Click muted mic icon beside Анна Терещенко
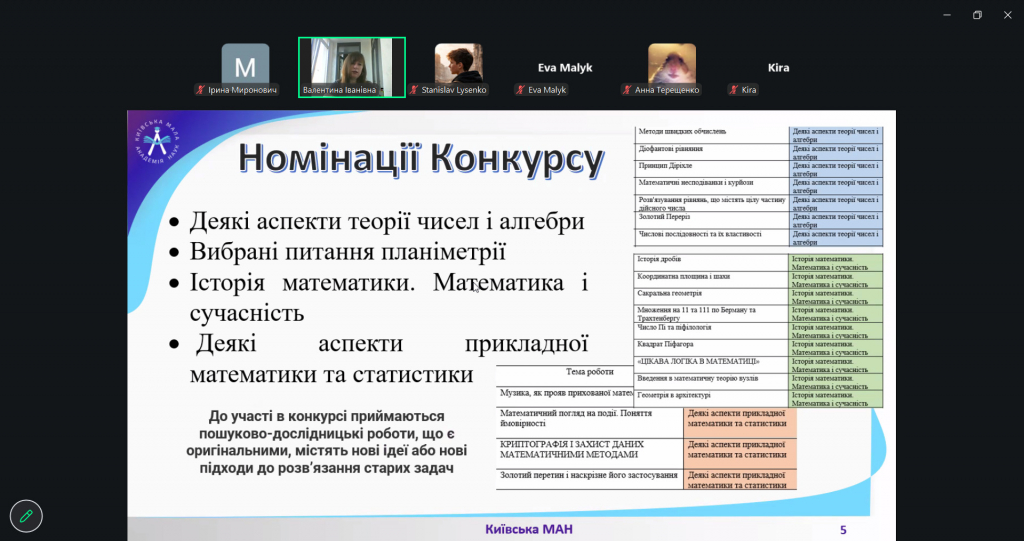This screenshot has width=1024, height=541. [627, 90]
